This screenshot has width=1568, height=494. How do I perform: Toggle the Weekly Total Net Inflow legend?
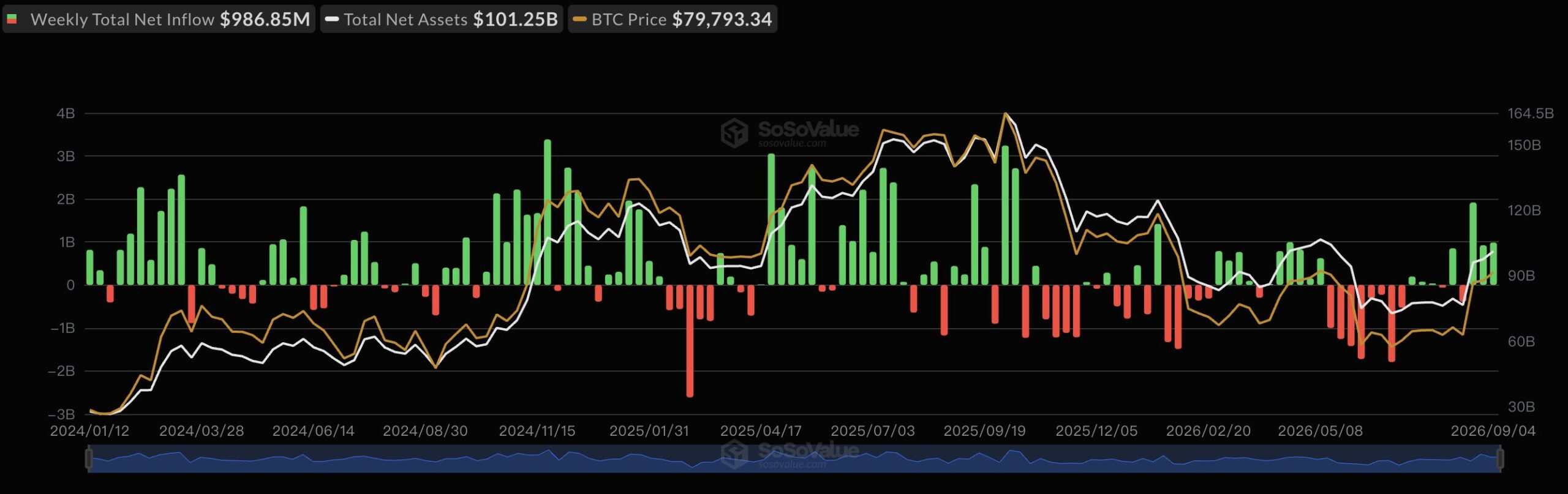pyautogui.click(x=159, y=20)
